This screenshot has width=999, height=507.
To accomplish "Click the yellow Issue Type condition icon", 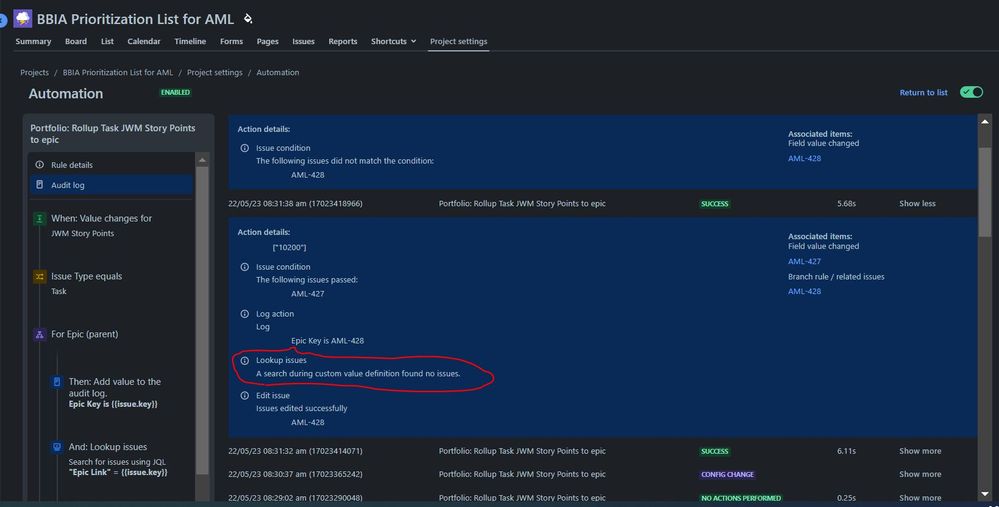I will coord(40,276).
